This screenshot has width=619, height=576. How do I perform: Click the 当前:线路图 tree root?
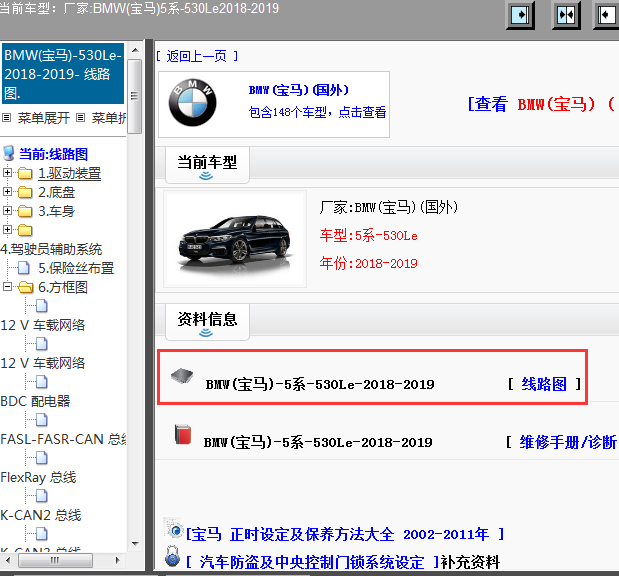pos(53,154)
